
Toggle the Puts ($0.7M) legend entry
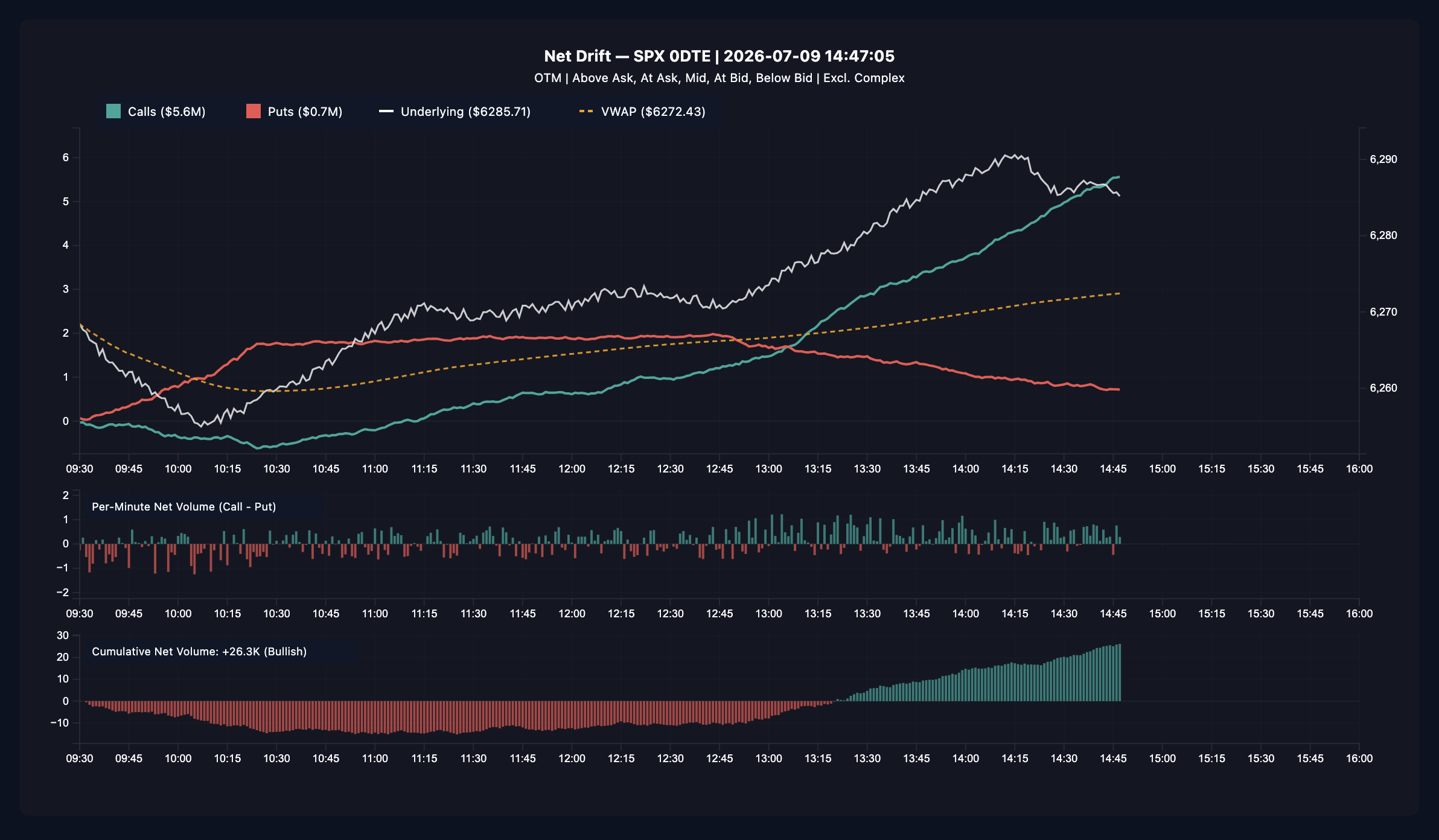click(294, 112)
